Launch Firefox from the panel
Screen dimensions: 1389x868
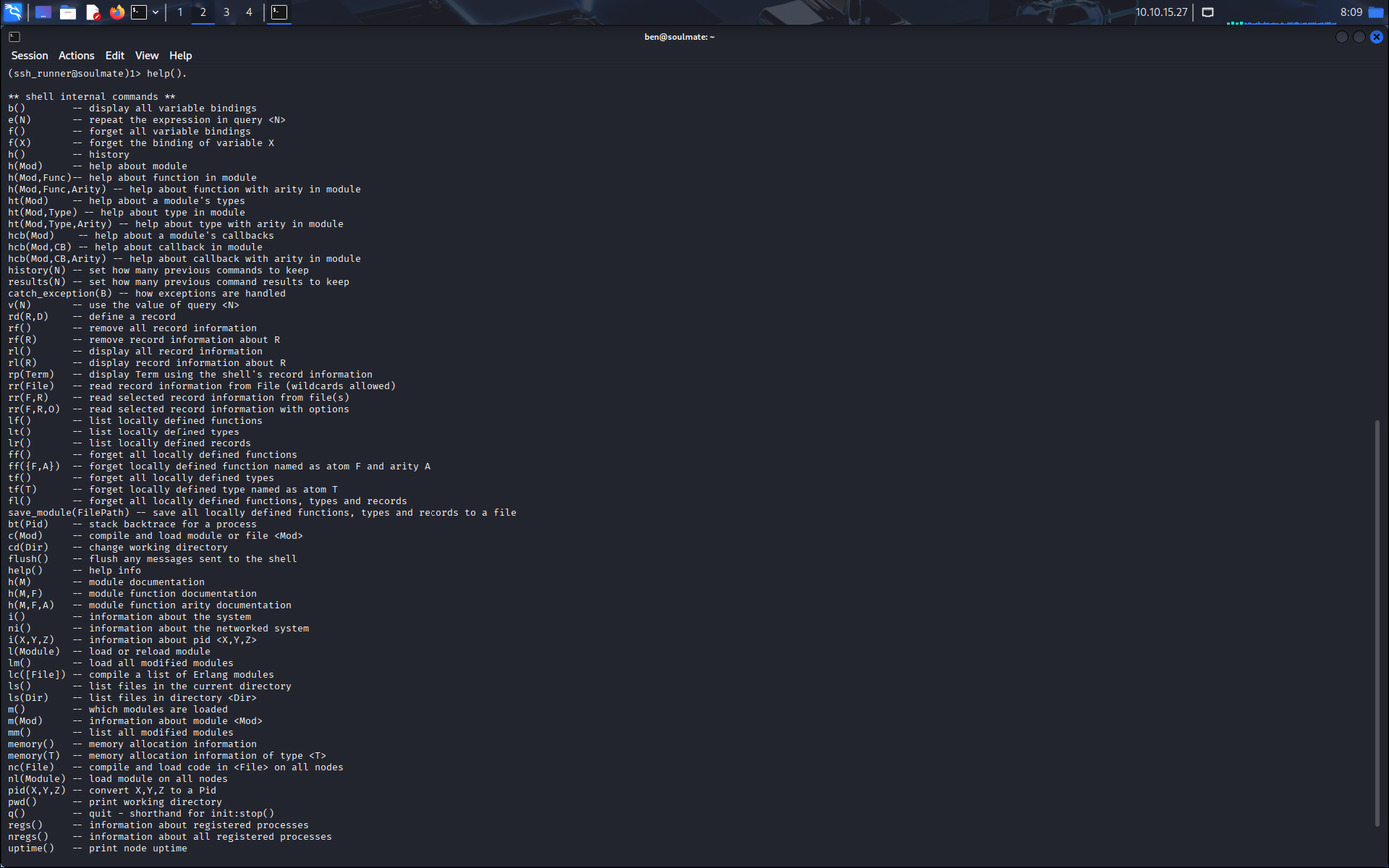116,12
